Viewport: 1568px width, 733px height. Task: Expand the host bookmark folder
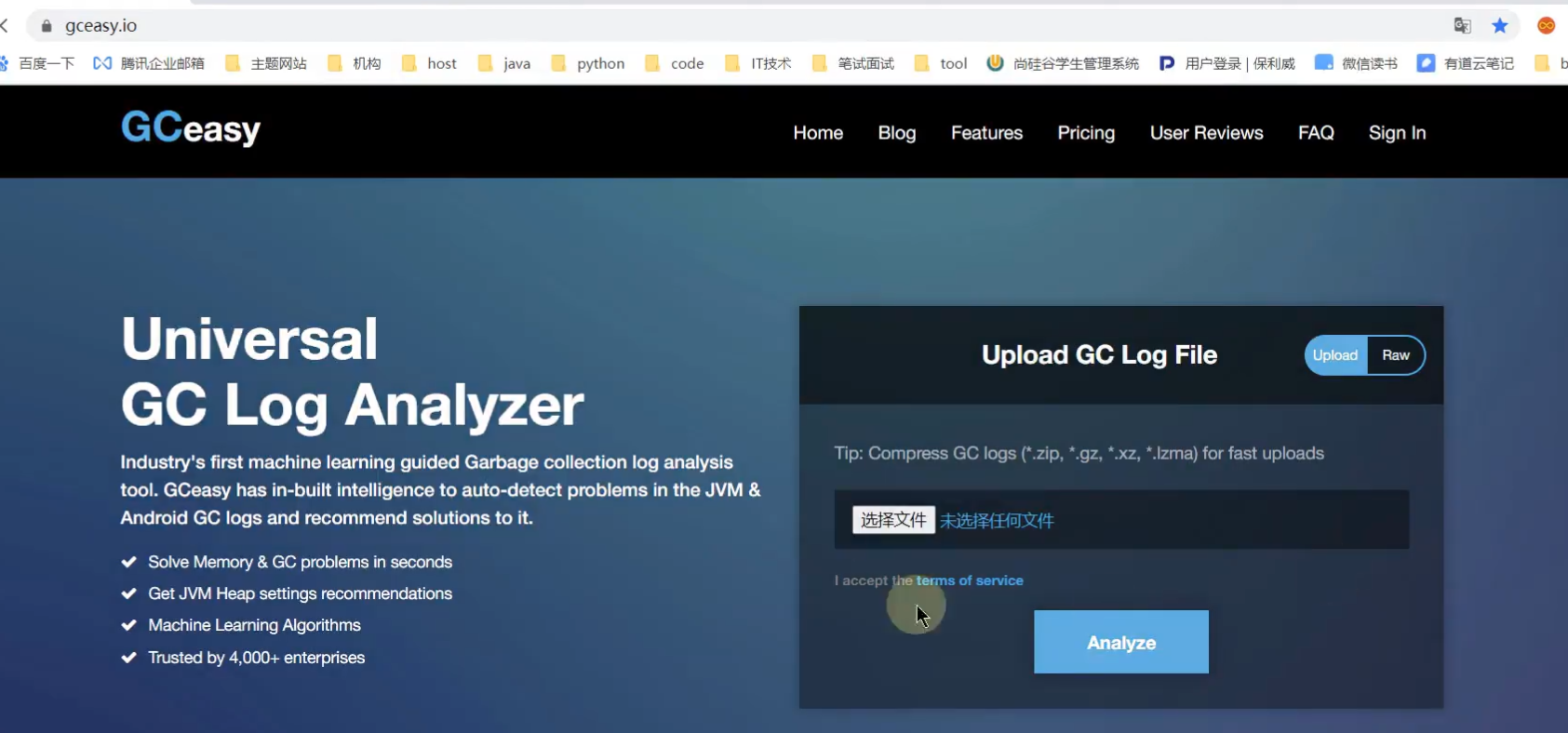(429, 63)
